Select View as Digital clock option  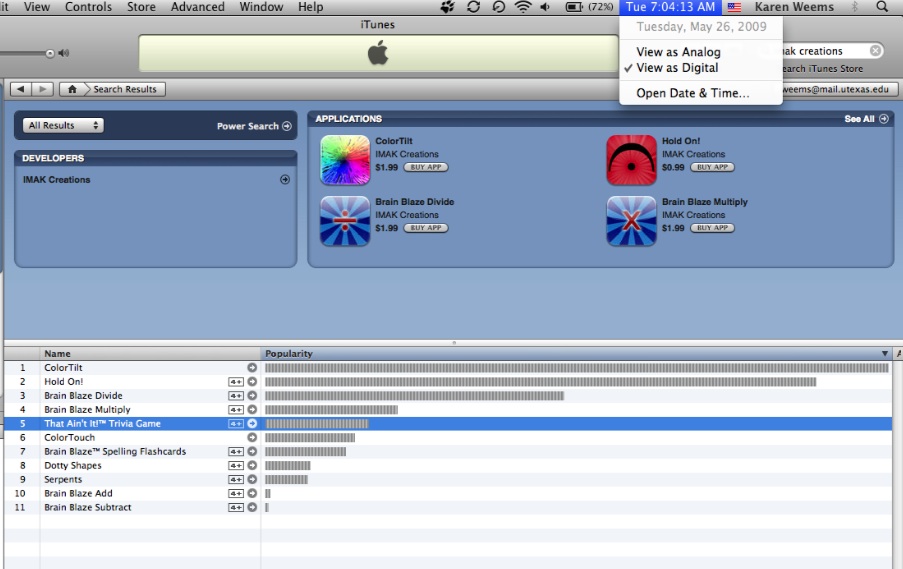[701, 68]
